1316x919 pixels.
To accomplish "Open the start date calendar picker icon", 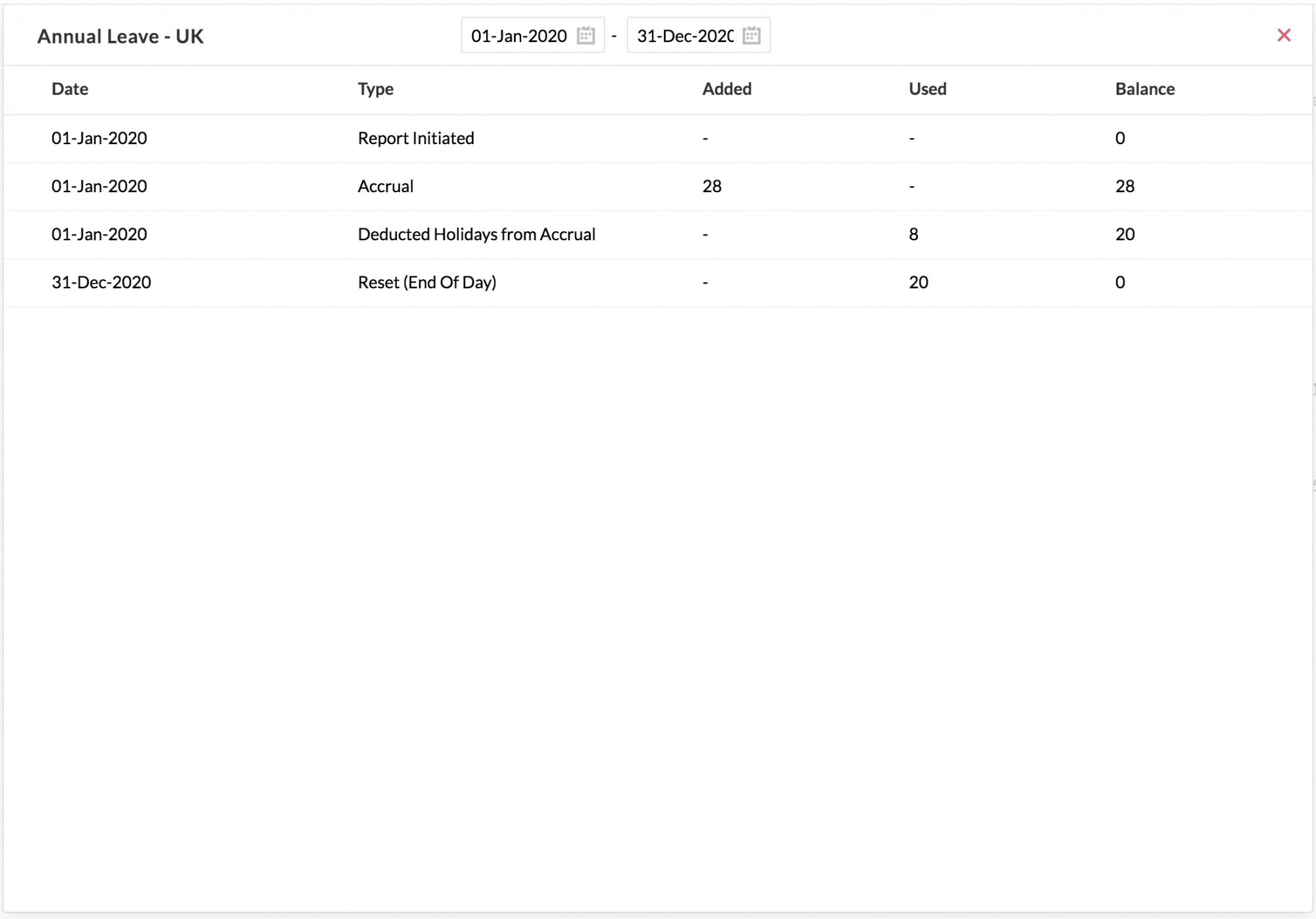I will [586, 36].
